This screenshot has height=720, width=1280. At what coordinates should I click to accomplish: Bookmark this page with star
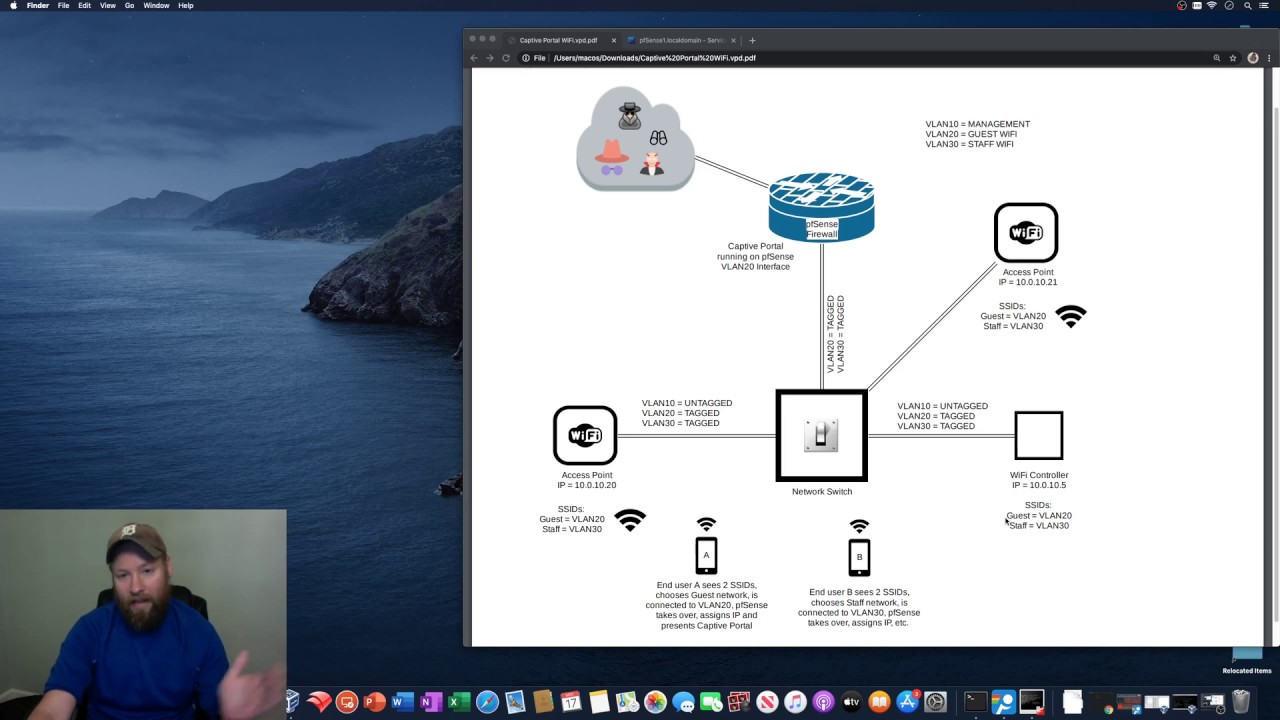(1233, 58)
